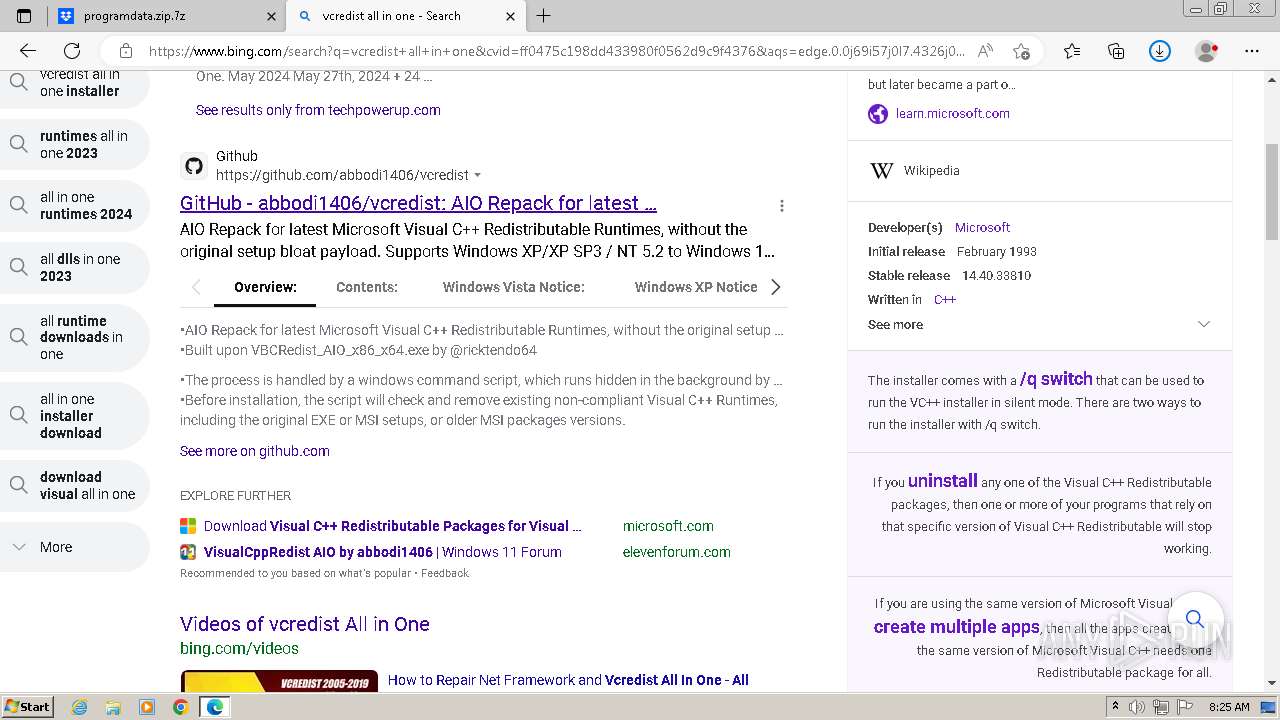The width and height of the screenshot is (1280, 720).
Task: Add this page to favorites
Action: (1021, 51)
